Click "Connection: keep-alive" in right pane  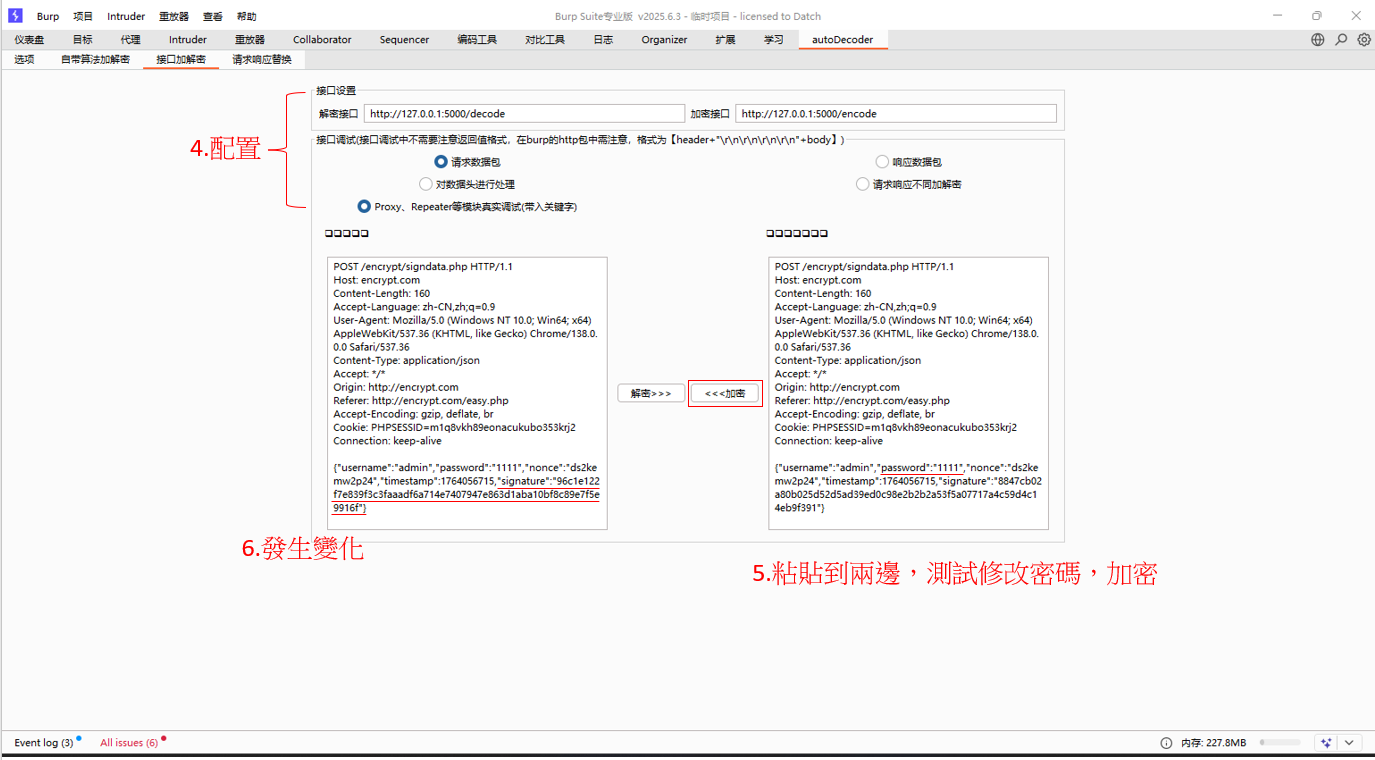click(829, 441)
